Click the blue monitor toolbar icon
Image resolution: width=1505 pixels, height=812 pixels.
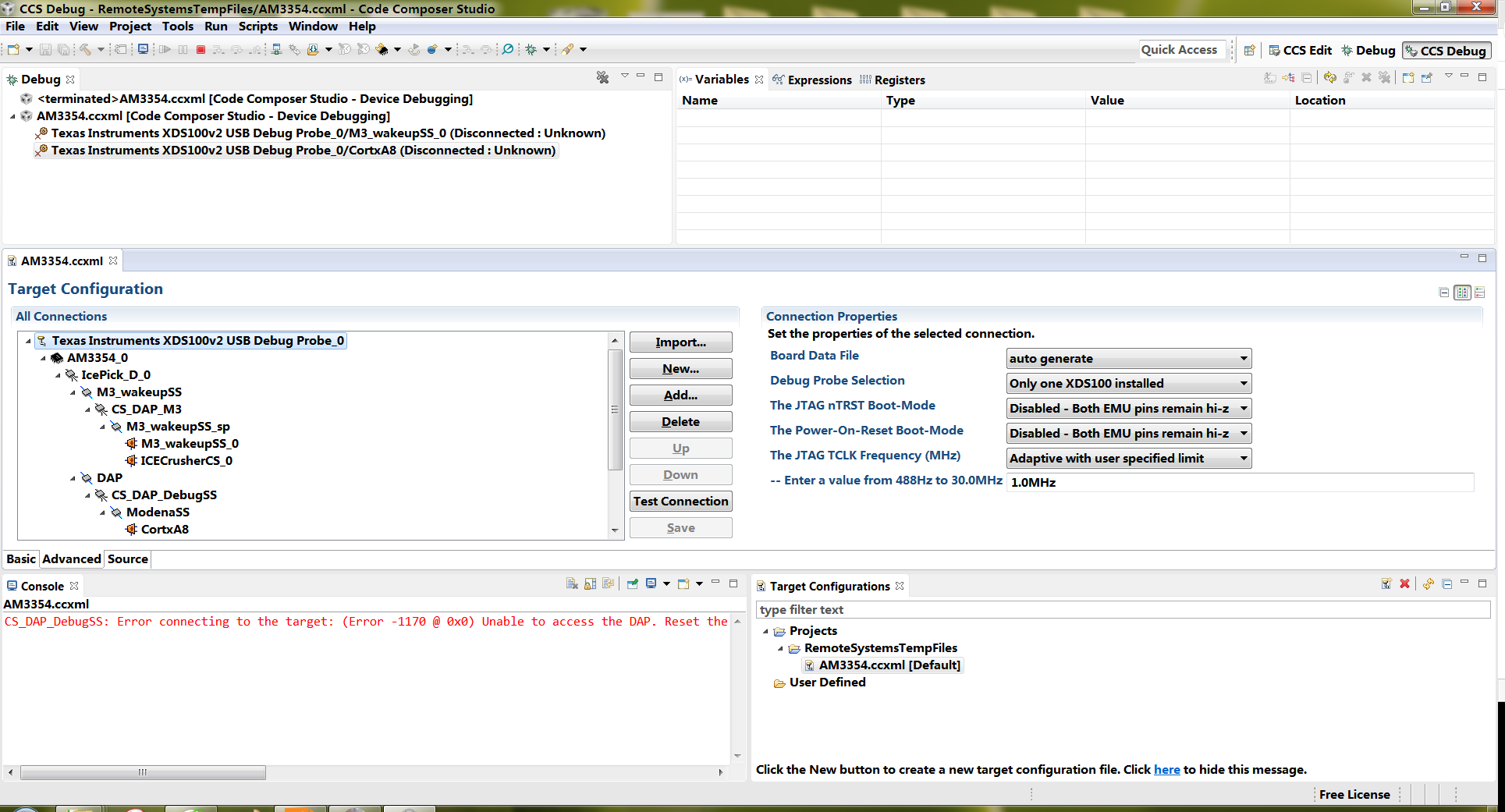click(143, 49)
